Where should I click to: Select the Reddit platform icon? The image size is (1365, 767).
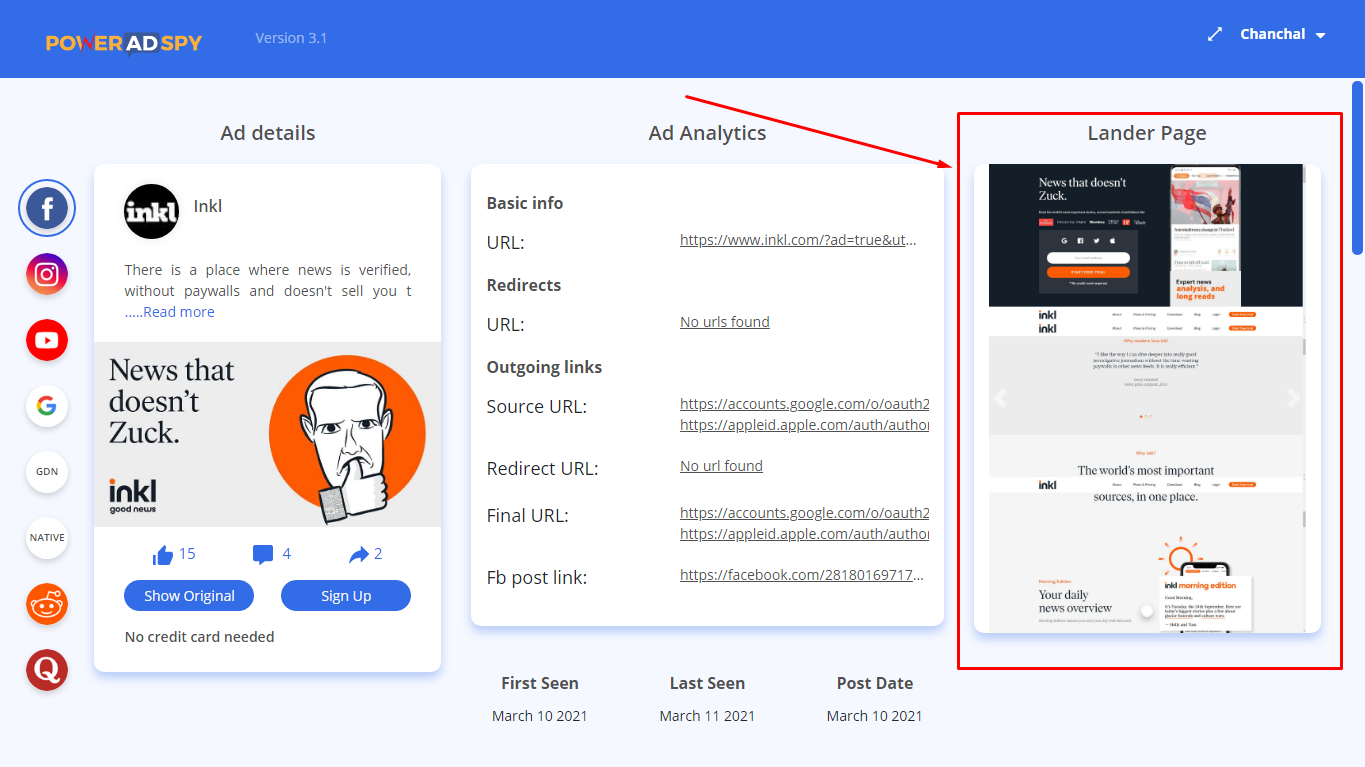tap(47, 604)
